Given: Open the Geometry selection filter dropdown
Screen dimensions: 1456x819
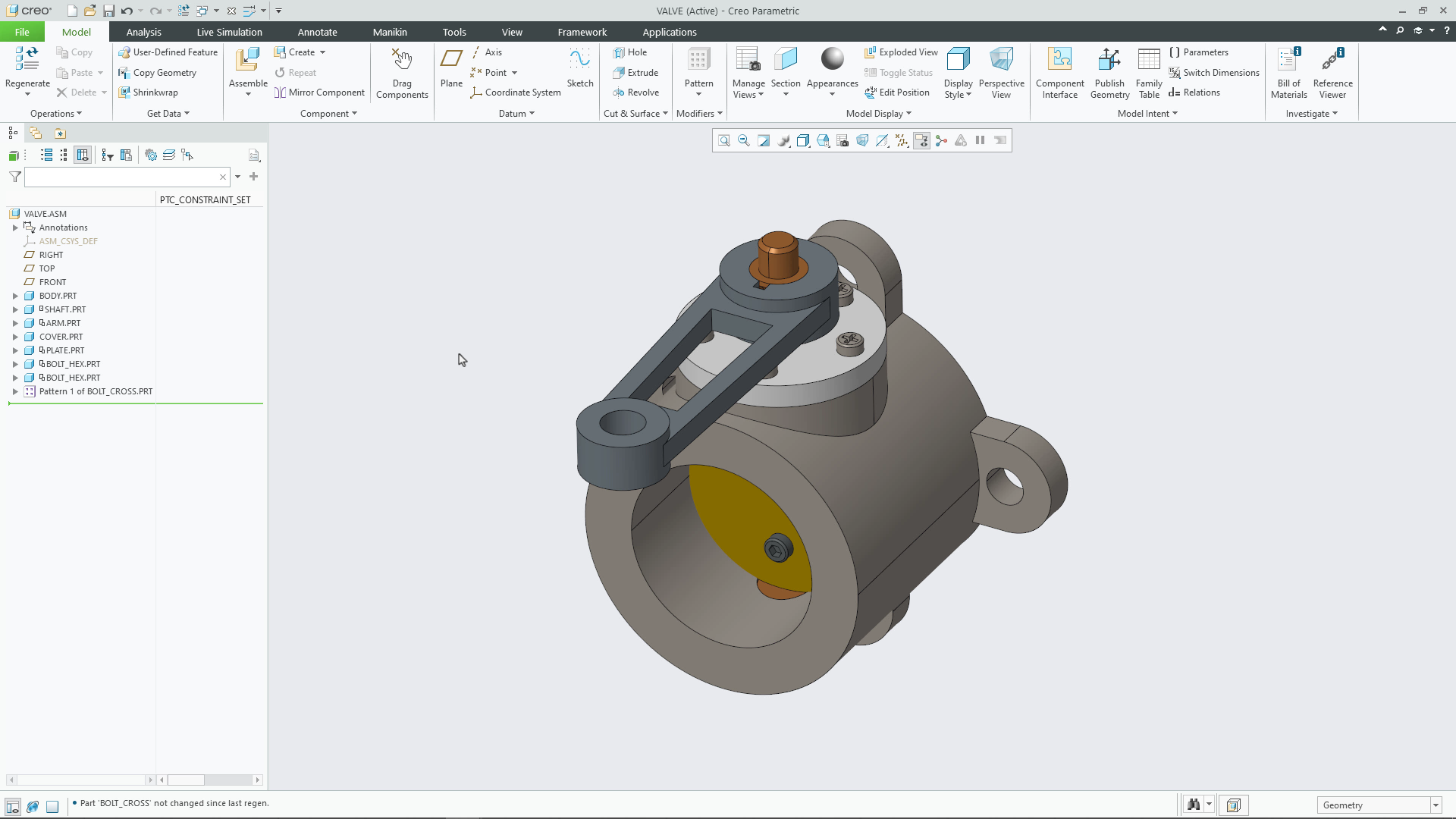Looking at the screenshot, I should 1436,805.
